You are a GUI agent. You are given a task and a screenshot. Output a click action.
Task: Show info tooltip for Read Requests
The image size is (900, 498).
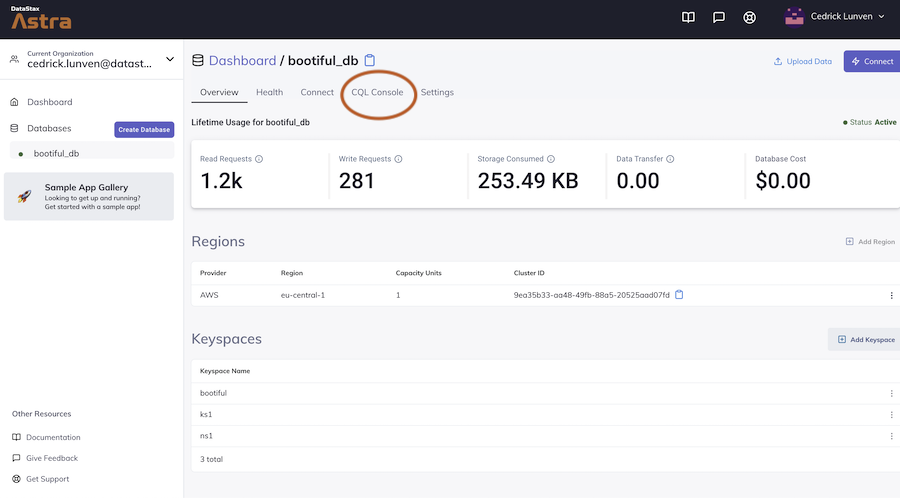coord(259,159)
